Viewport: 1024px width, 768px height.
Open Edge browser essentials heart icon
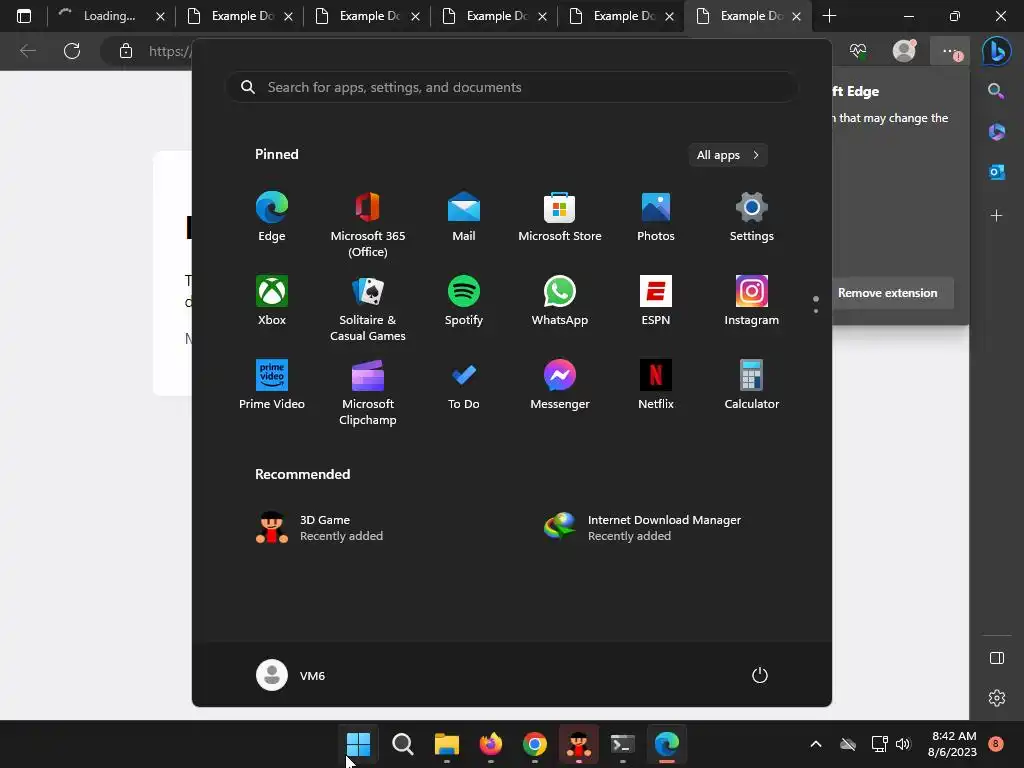coord(858,51)
